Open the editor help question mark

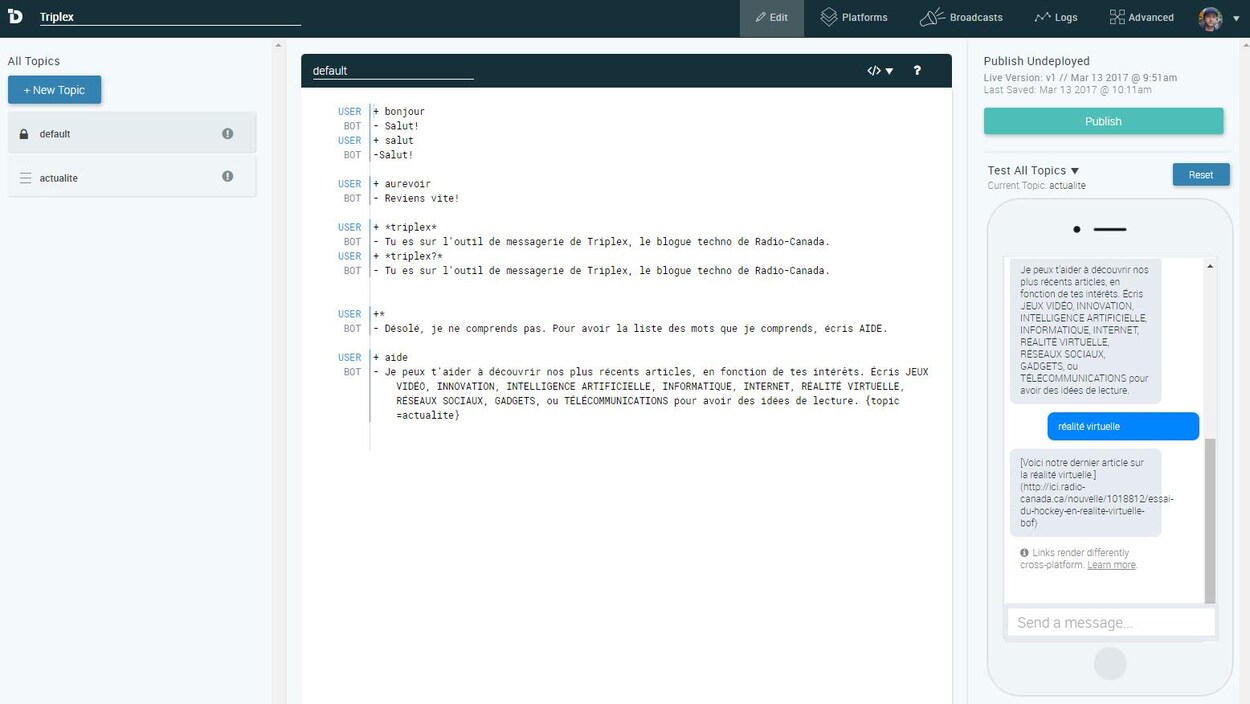click(917, 71)
